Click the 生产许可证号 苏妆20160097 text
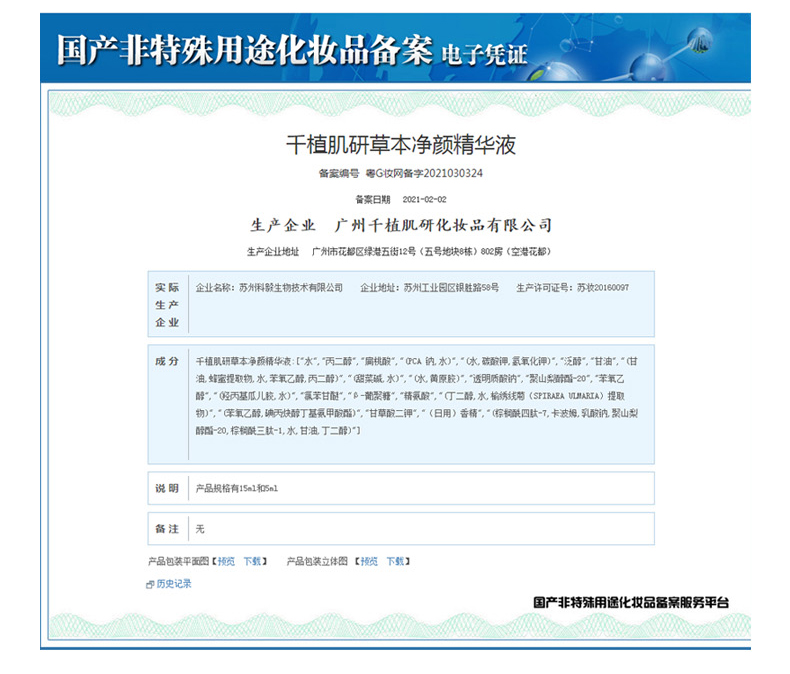This screenshot has height=674, width=790. point(572,288)
